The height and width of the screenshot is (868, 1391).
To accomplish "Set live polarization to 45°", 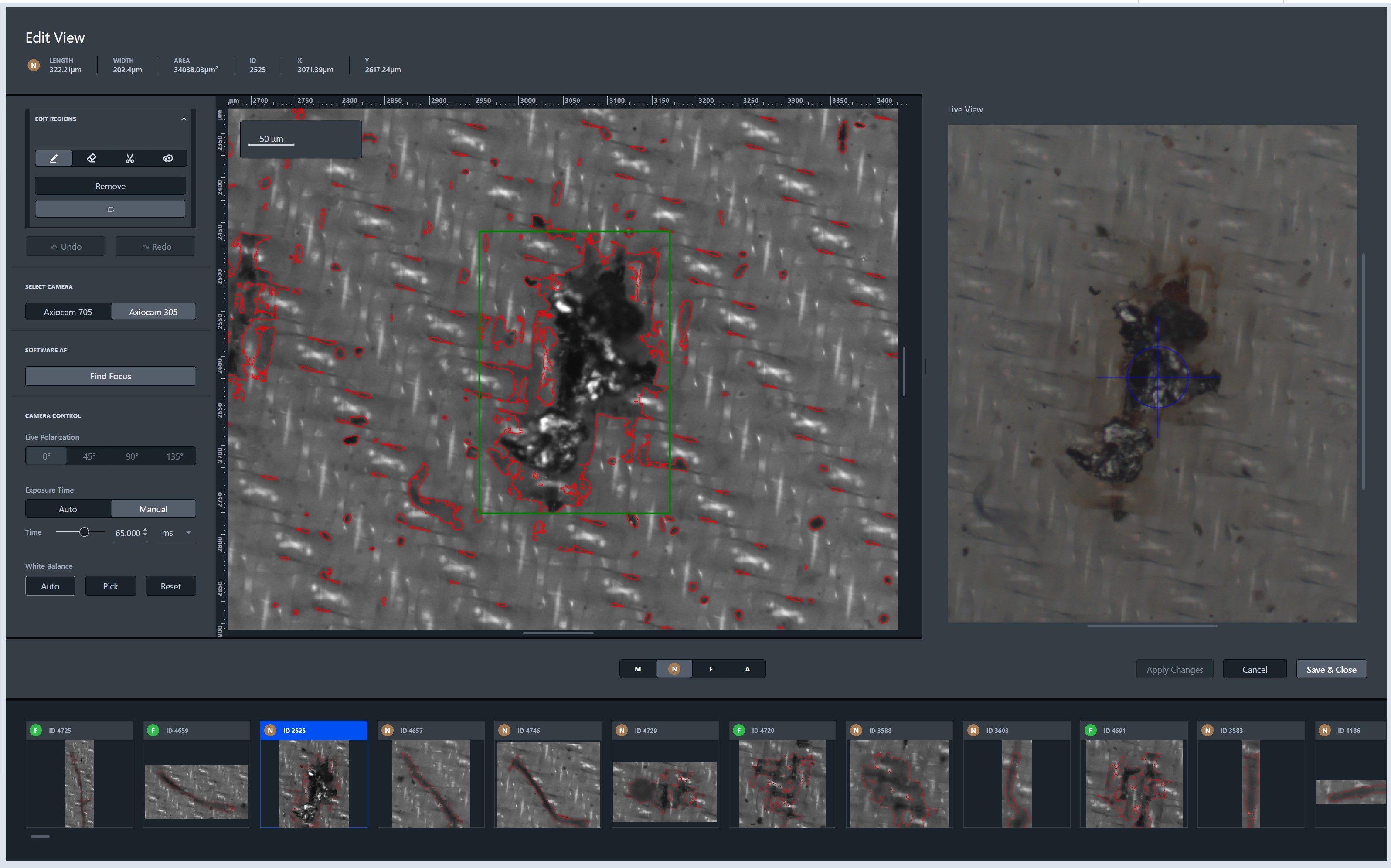I will coord(89,456).
